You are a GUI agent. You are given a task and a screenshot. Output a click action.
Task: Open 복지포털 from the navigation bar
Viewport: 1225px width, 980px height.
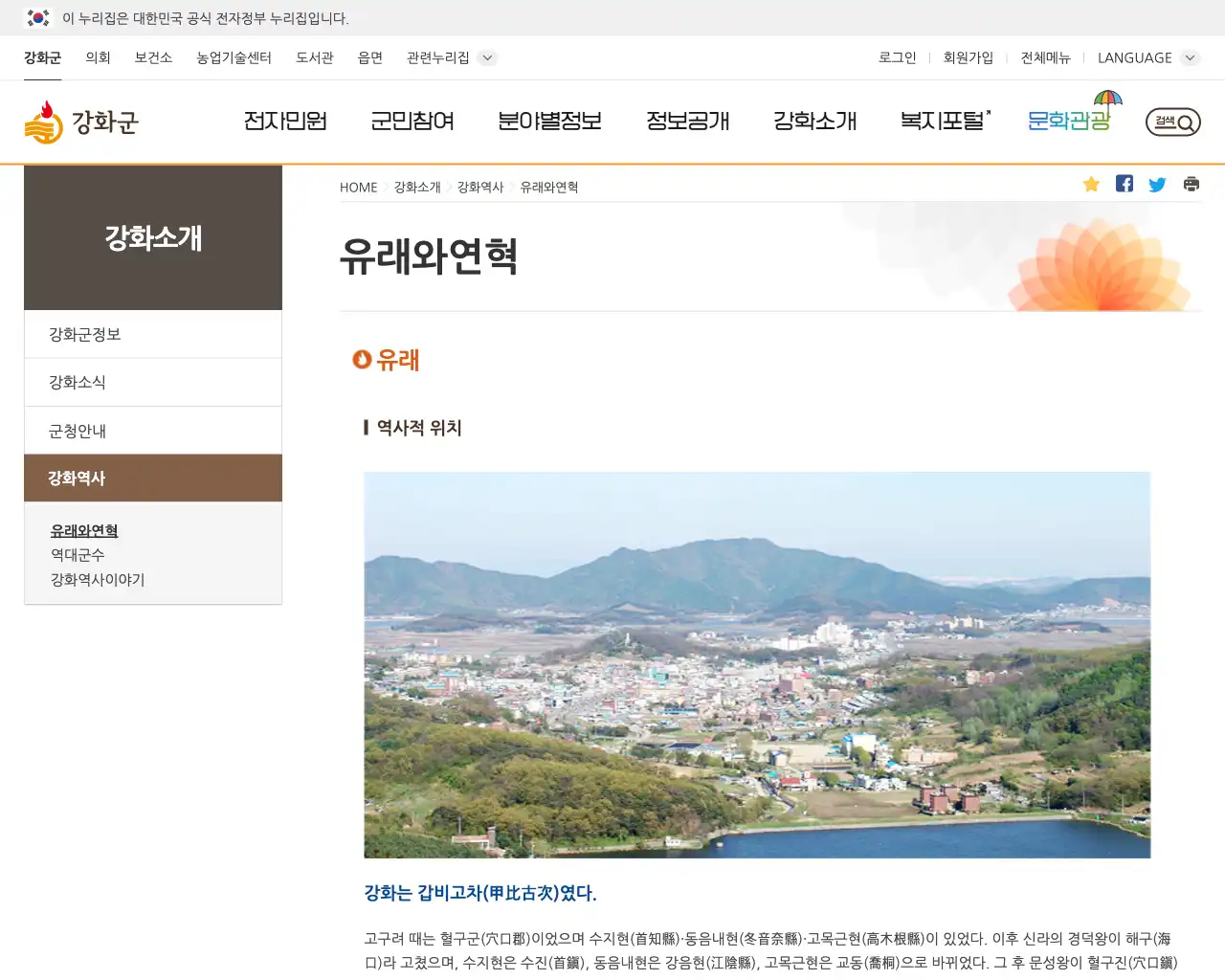click(942, 122)
